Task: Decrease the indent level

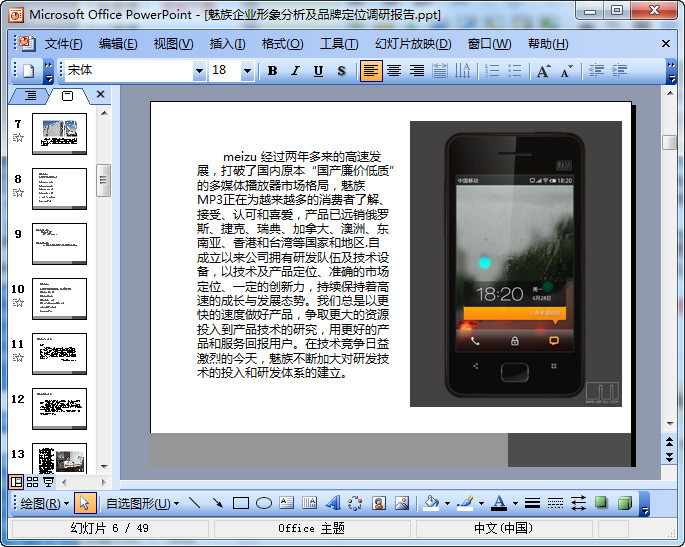Action: (596, 71)
